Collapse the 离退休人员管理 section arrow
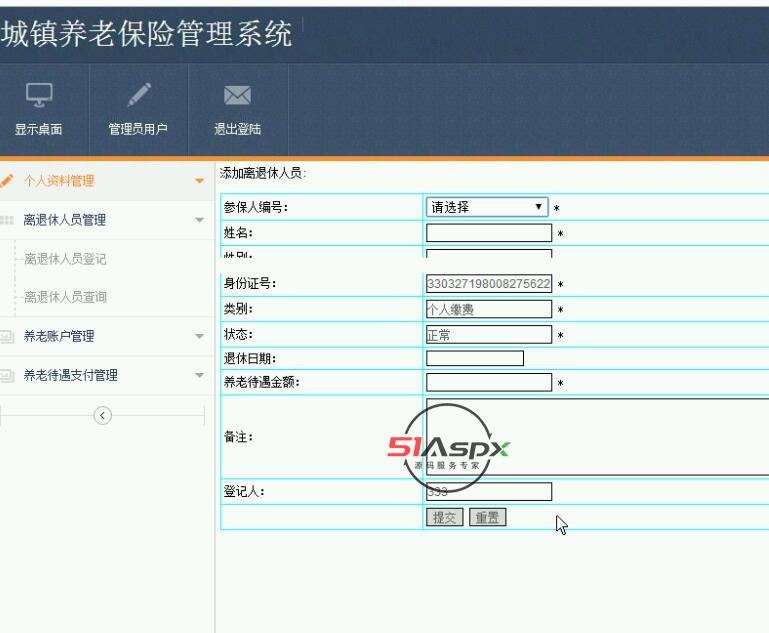 click(x=199, y=220)
